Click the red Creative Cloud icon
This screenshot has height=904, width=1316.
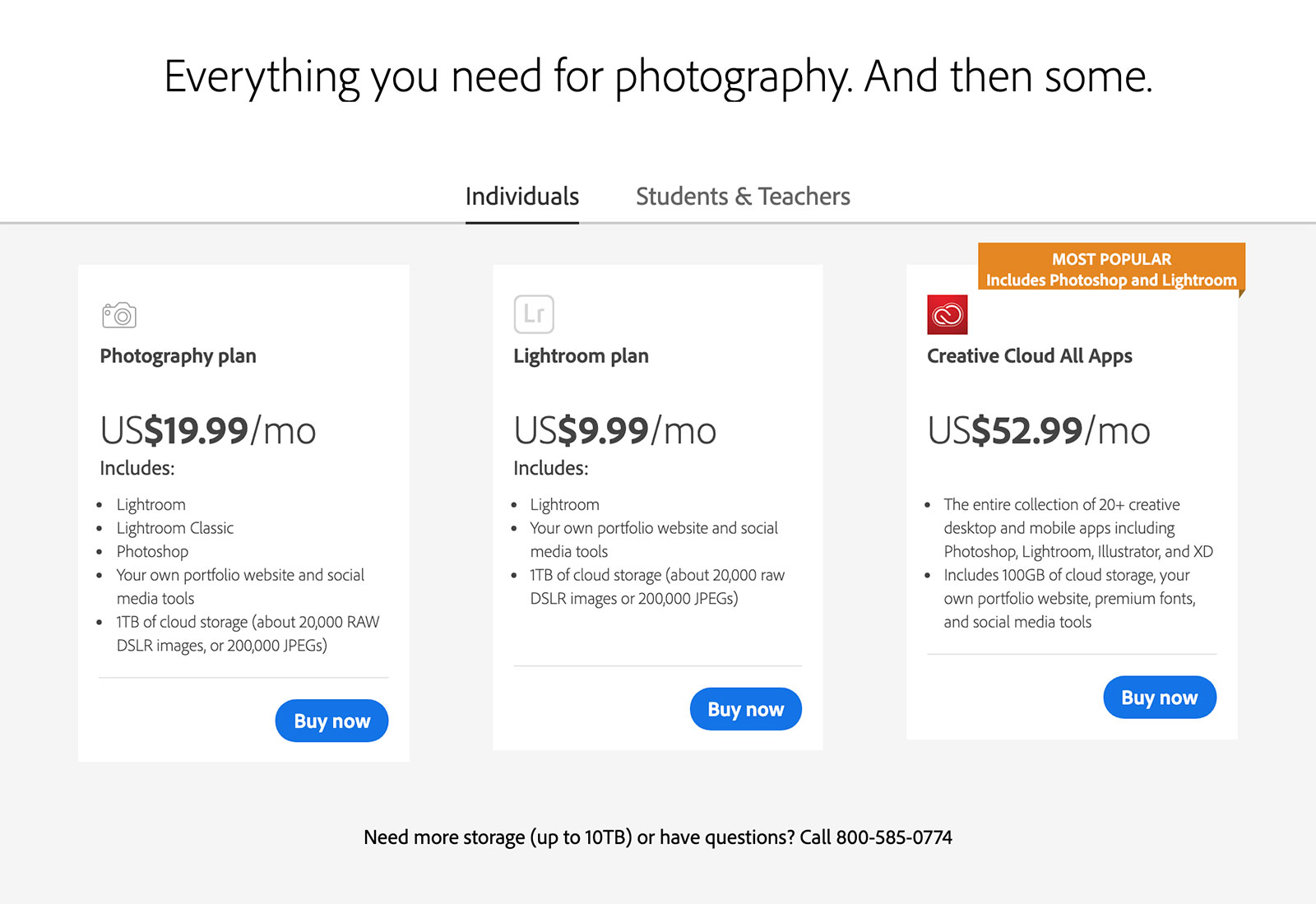pos(948,314)
